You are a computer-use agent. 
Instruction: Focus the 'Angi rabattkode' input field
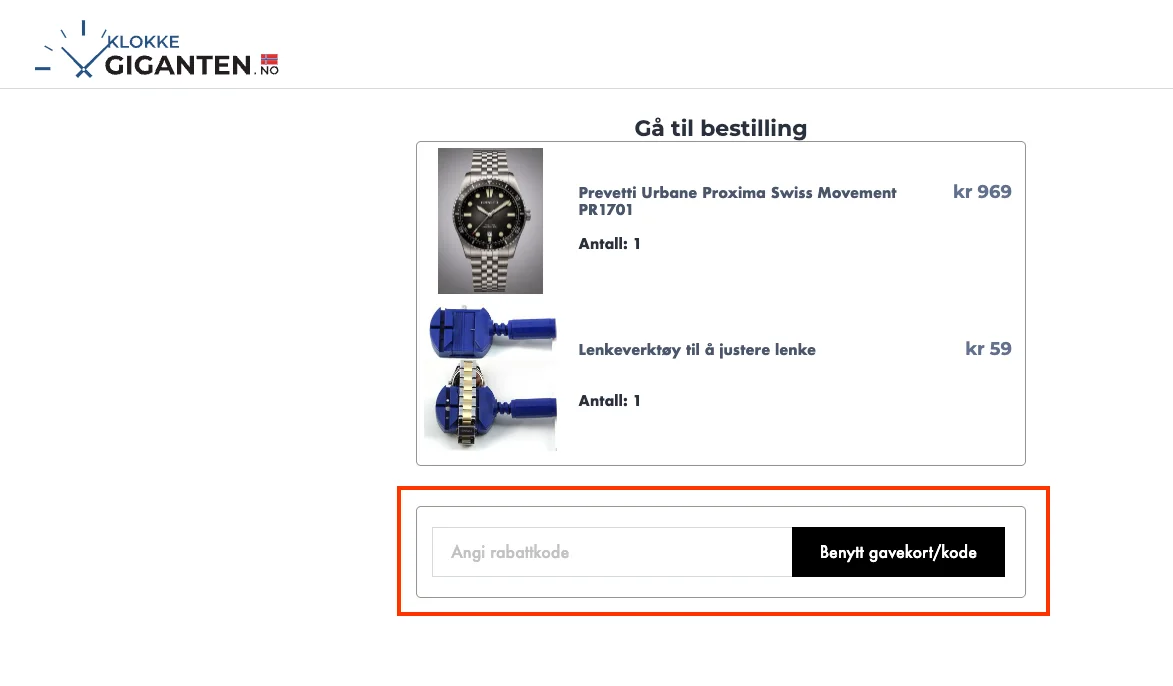(612, 552)
